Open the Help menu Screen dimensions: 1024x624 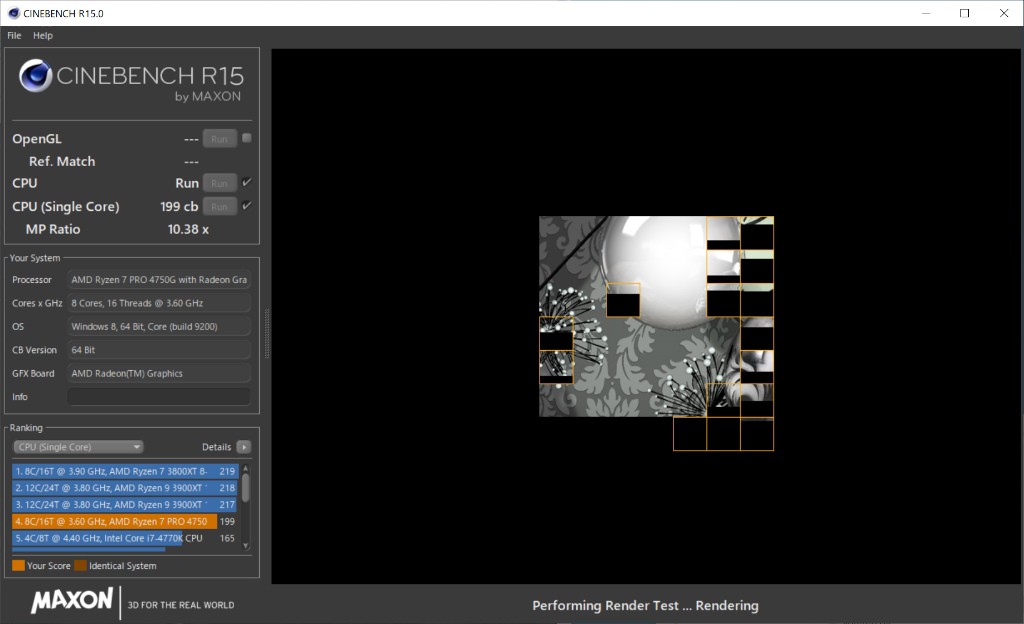43,35
